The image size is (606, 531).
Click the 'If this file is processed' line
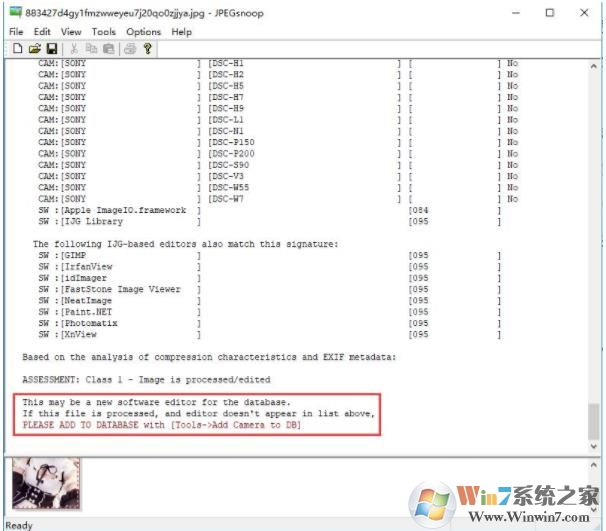click(x=198, y=414)
